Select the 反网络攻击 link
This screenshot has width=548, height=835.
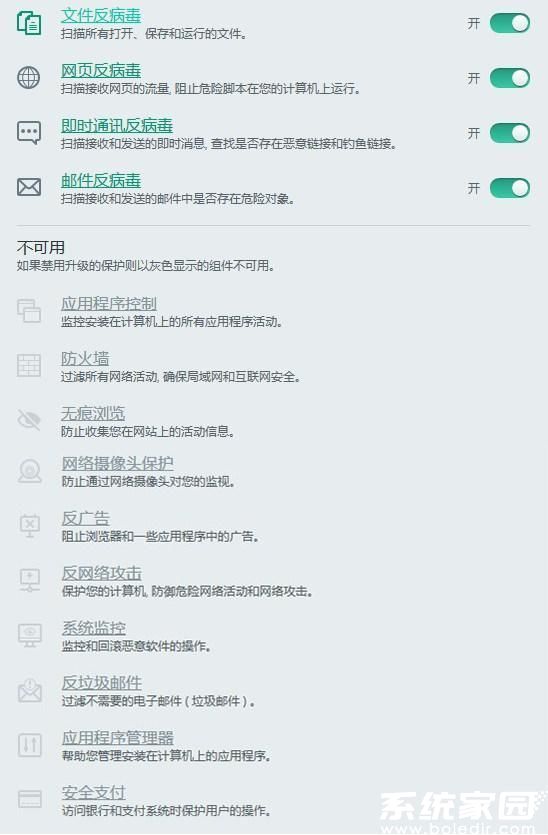(x=102, y=573)
